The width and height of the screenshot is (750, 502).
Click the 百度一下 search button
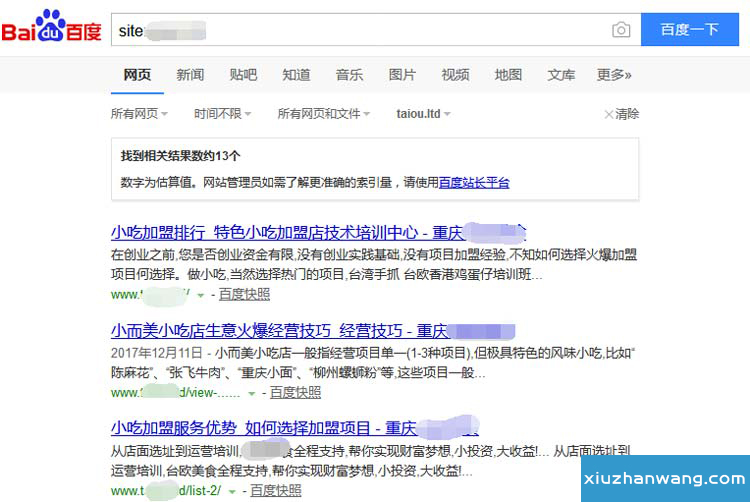click(689, 30)
